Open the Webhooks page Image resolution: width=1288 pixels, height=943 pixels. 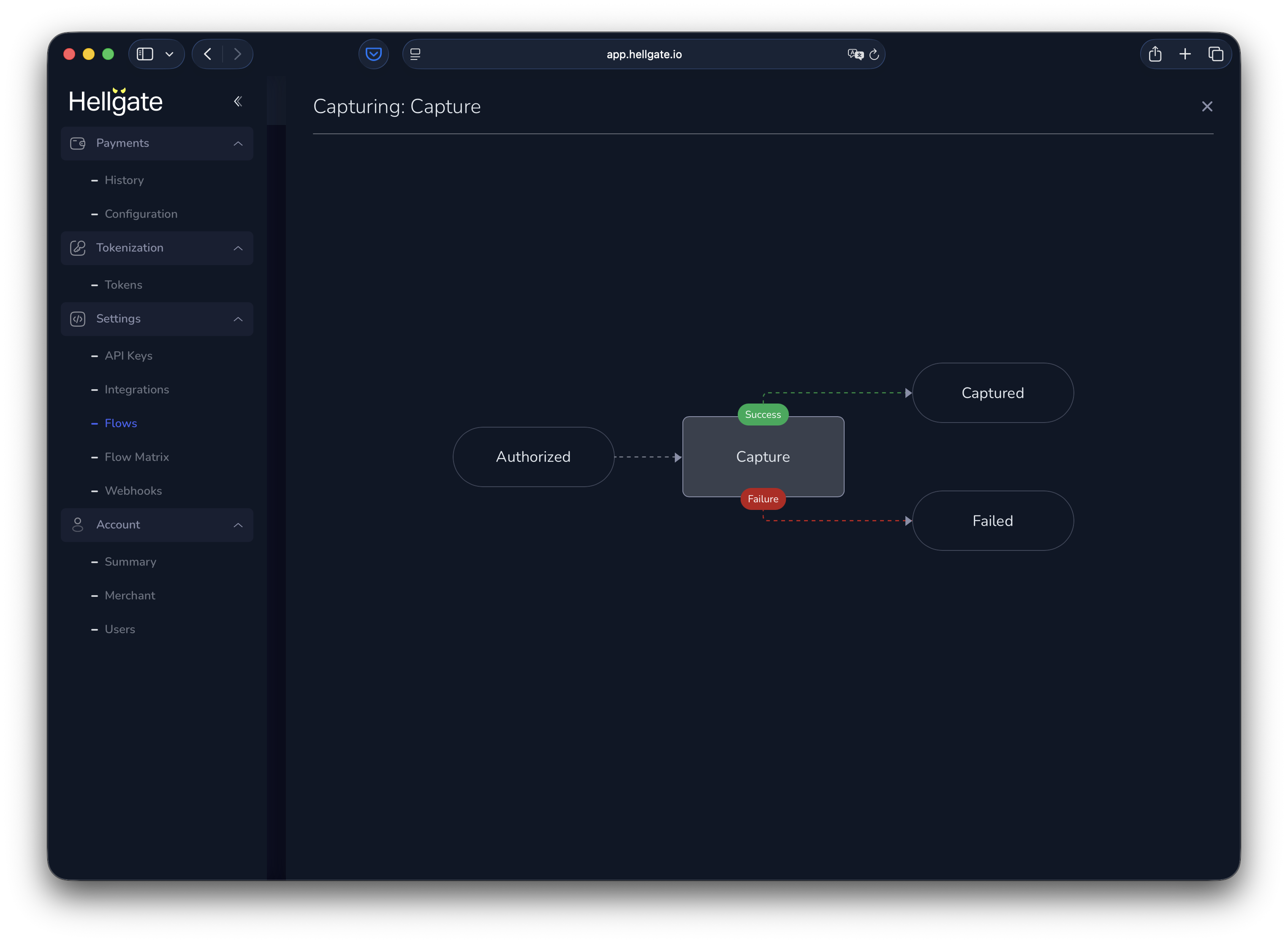tap(133, 490)
